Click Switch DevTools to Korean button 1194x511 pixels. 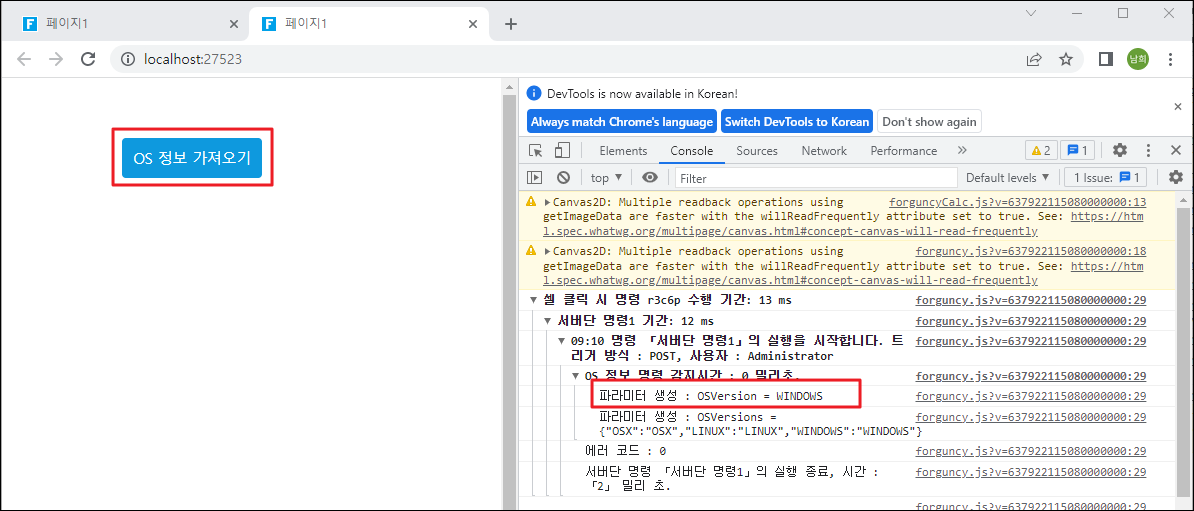(796, 121)
